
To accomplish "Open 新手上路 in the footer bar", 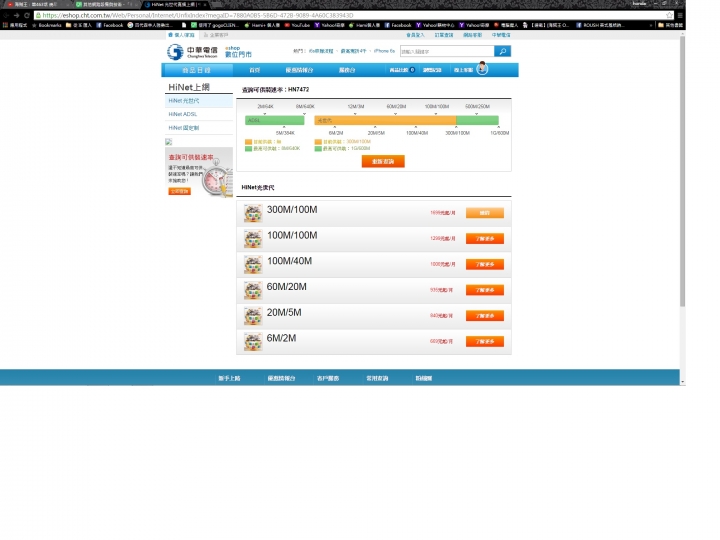I will pyautogui.click(x=229, y=378).
